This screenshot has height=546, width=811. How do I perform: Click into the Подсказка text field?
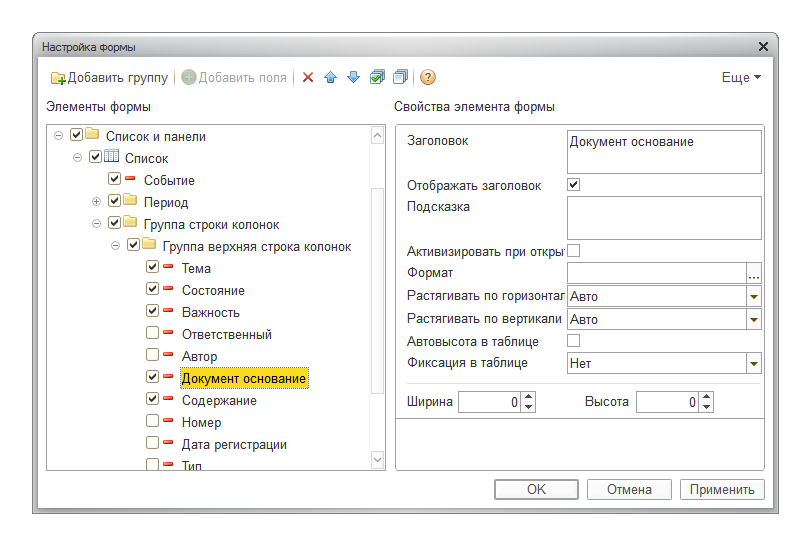pos(664,216)
